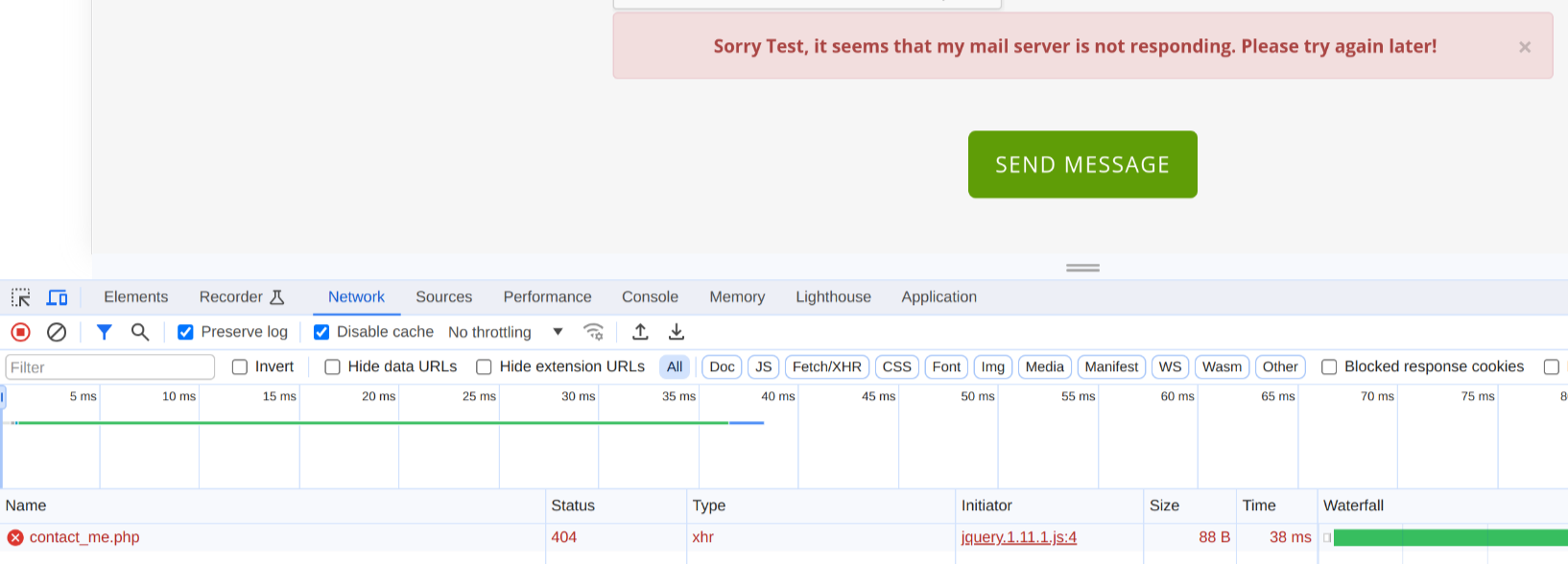This screenshot has height=564, width=1568.
Task: Click the SEND MESSAGE button
Action: click(x=1082, y=164)
